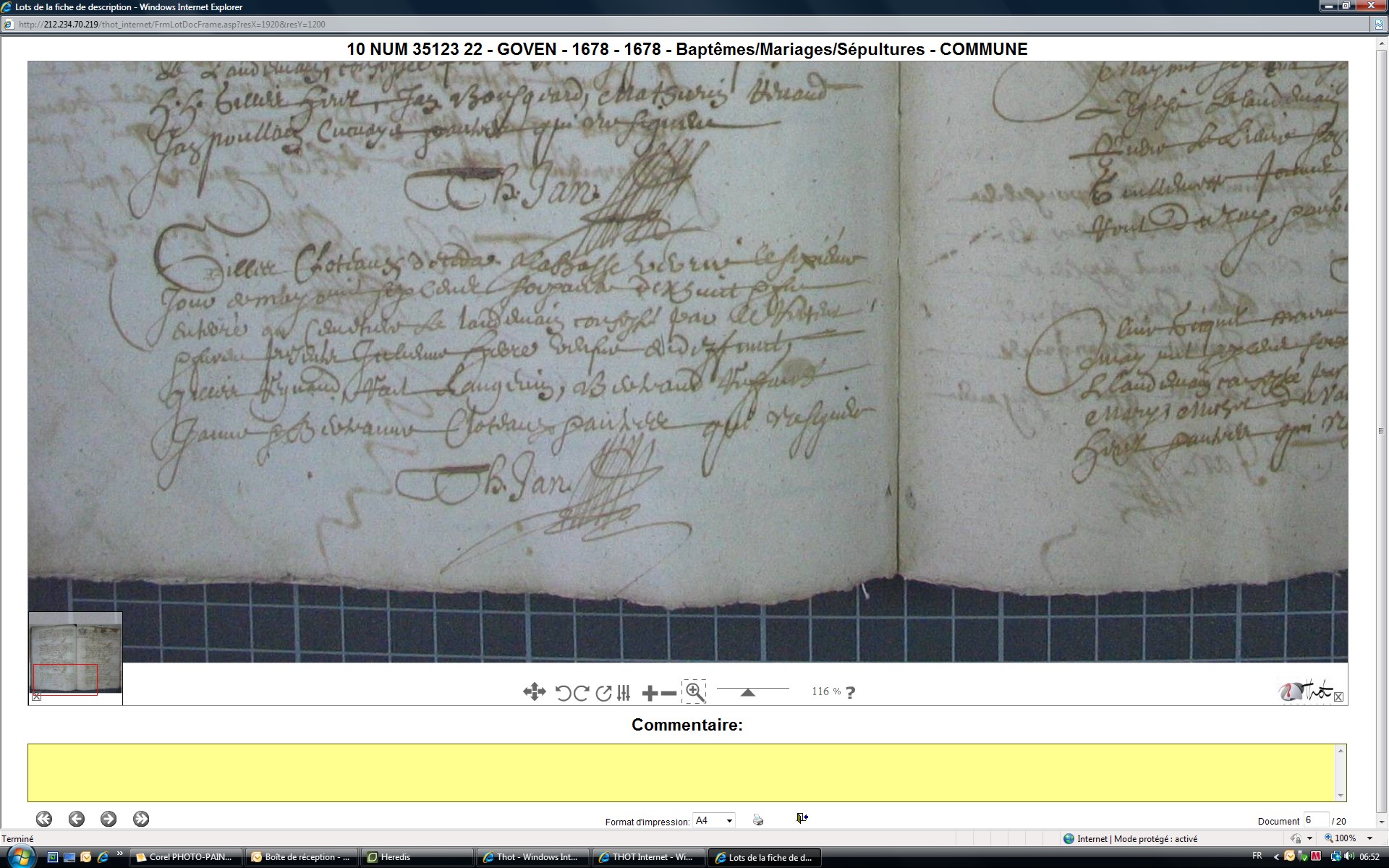Open image adjustment sliders icon
The image size is (1389, 868).
click(x=624, y=693)
